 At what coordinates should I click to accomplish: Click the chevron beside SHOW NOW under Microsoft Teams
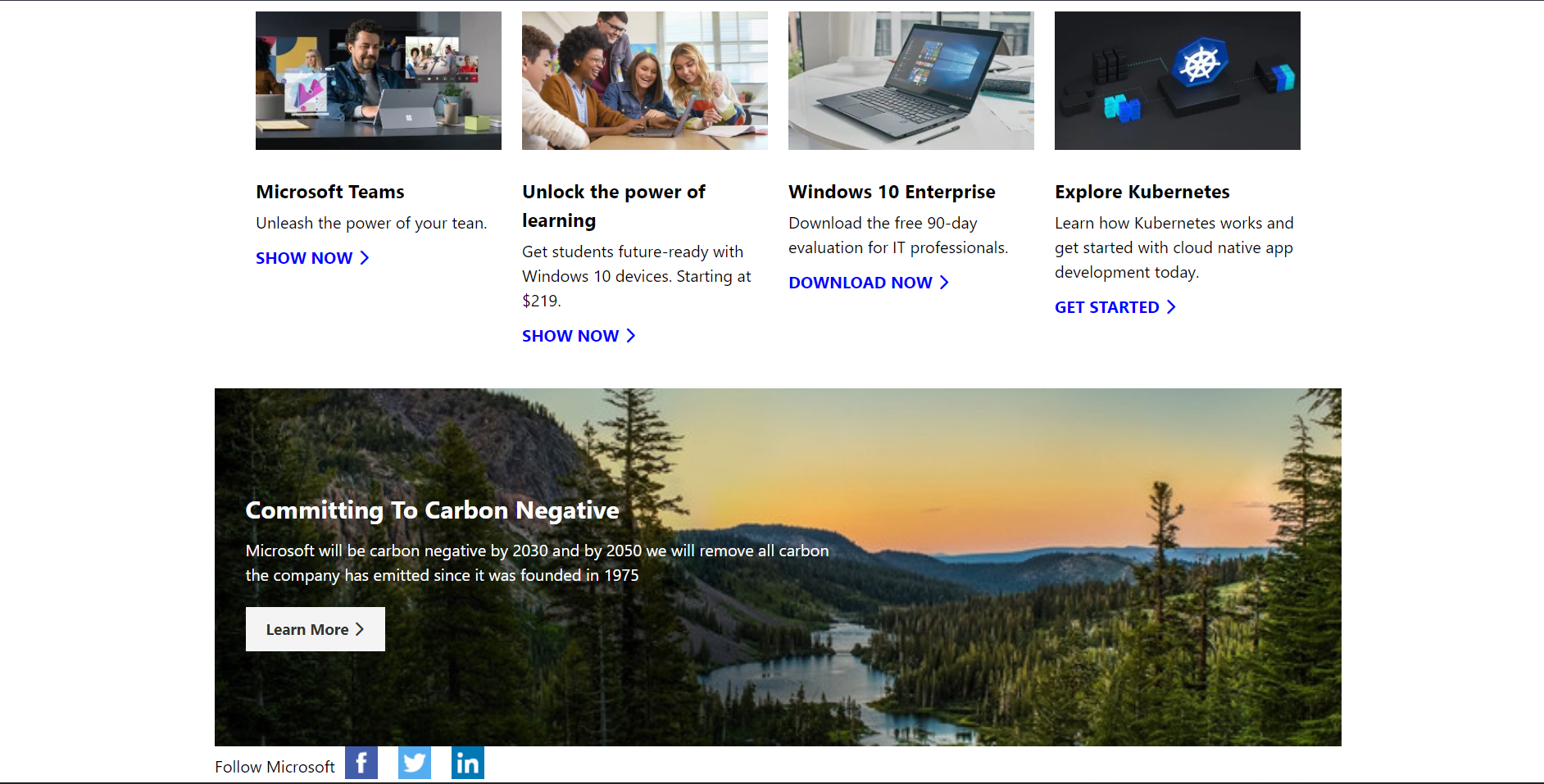364,258
